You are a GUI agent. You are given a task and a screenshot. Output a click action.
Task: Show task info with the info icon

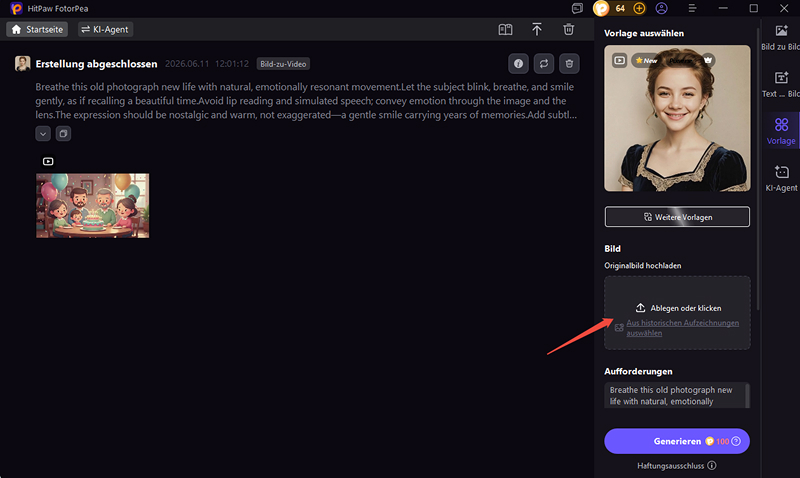pos(518,64)
